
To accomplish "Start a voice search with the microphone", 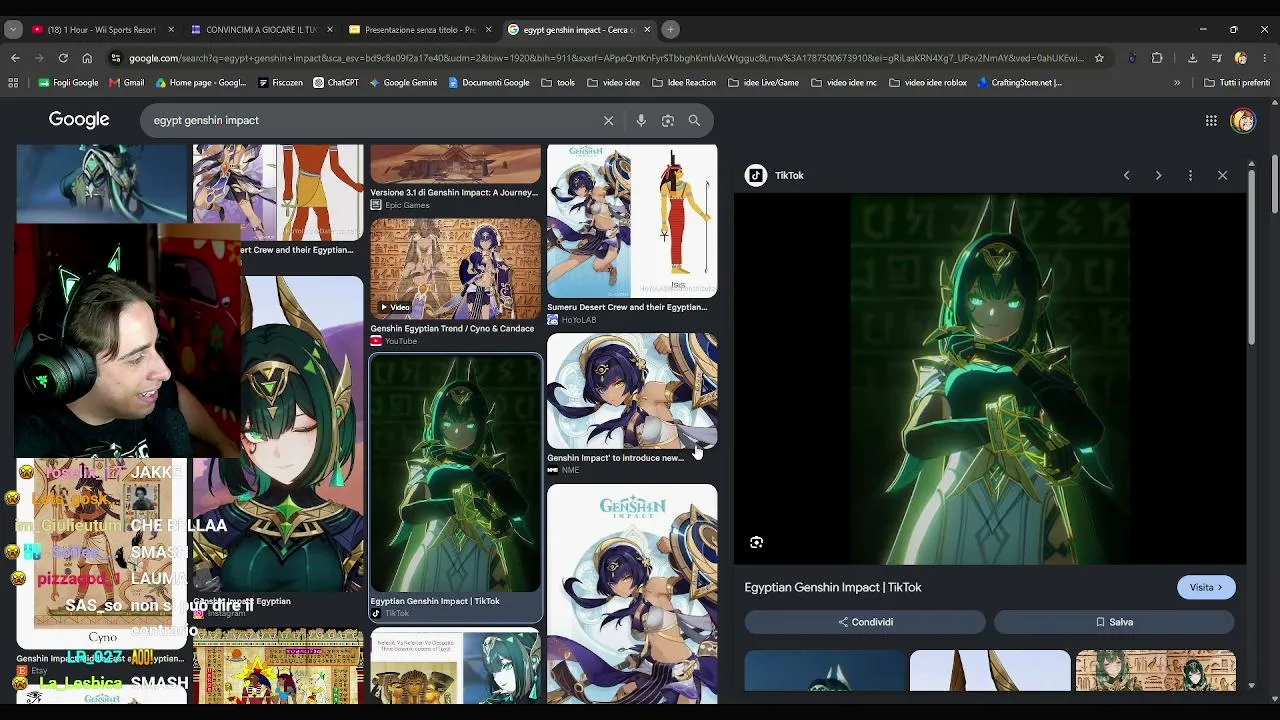I will point(641,120).
